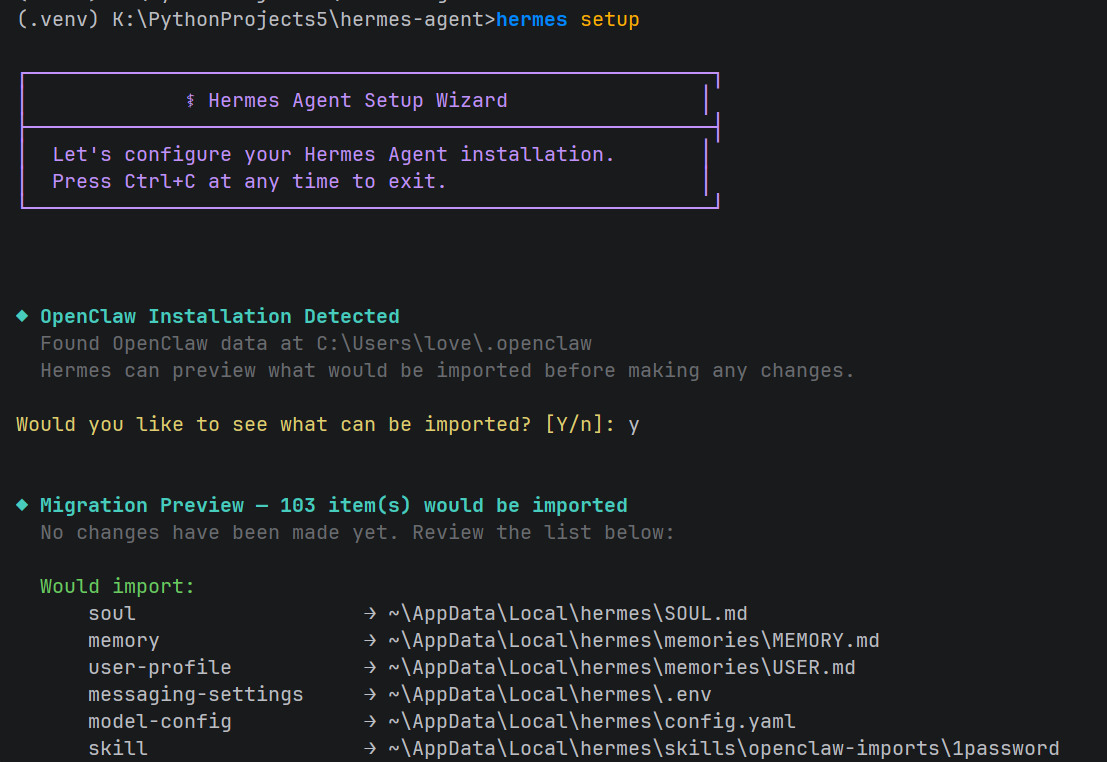This screenshot has height=762, width=1107.
Task: Click the 'OpenClaw Installation Detected' heading
Action: tap(220, 316)
